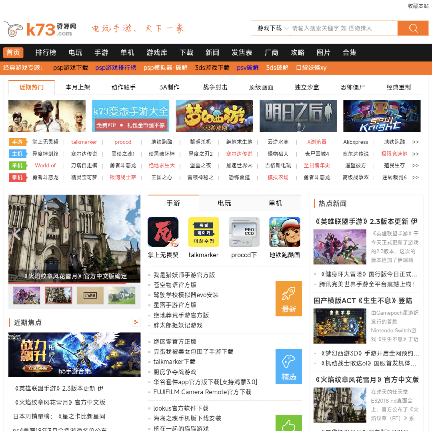The image size is (432, 431).
Task: Open 电玩 in the black navigation bar
Action: [x=75, y=52]
